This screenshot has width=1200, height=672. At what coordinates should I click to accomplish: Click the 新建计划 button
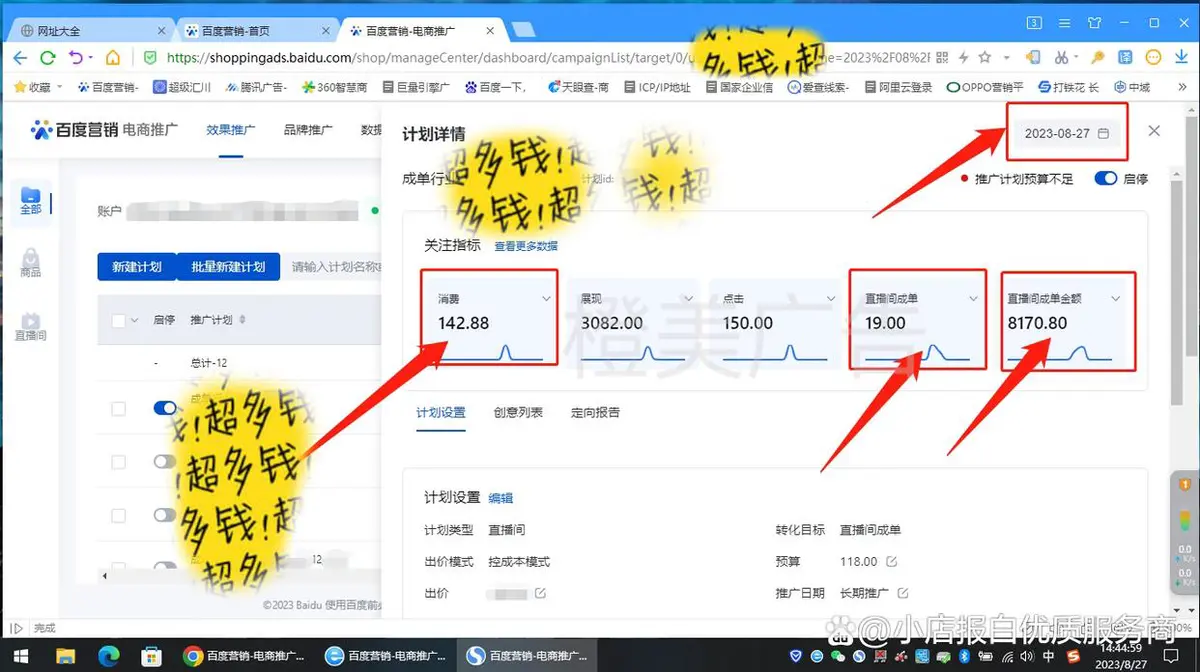pos(137,267)
